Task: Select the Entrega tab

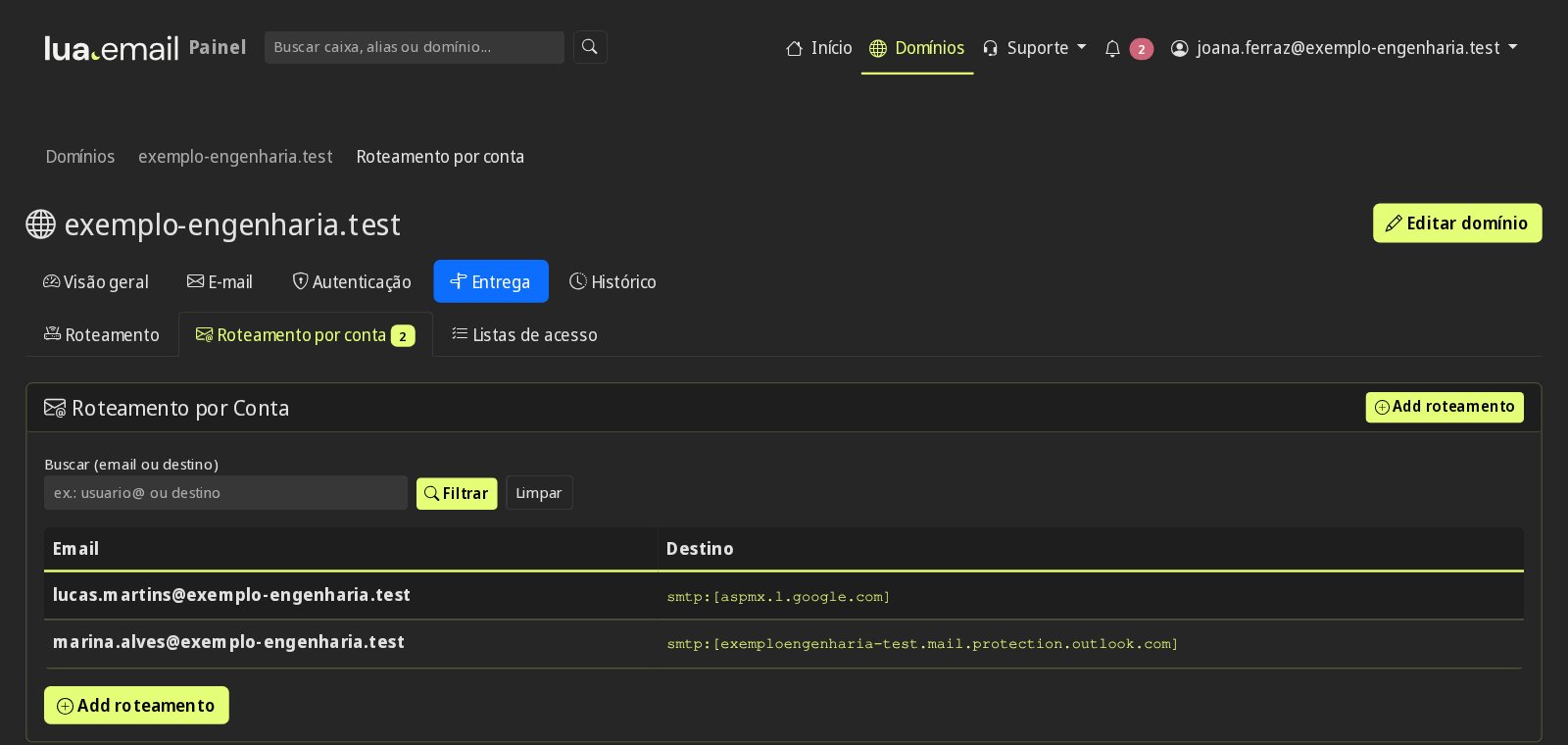Action: click(491, 282)
